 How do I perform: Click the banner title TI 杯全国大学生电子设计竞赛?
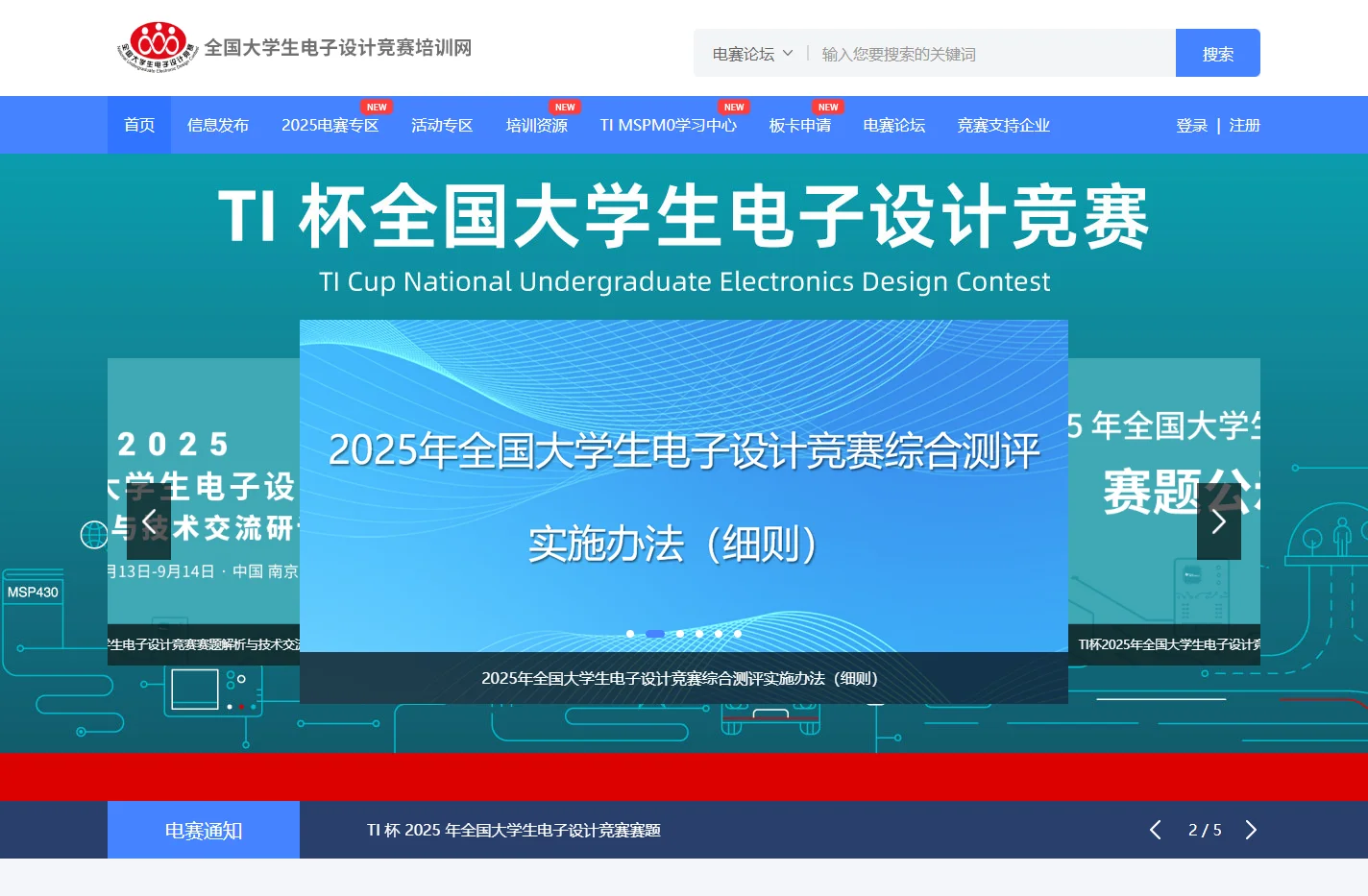coord(684,216)
